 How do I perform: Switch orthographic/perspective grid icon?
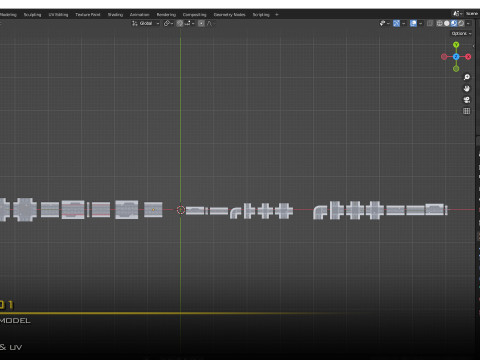pos(467,111)
